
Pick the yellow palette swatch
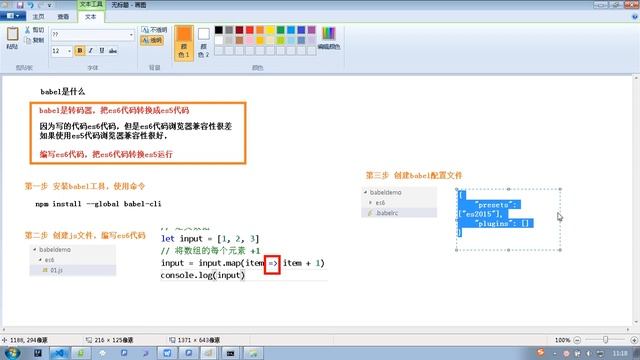click(270, 30)
